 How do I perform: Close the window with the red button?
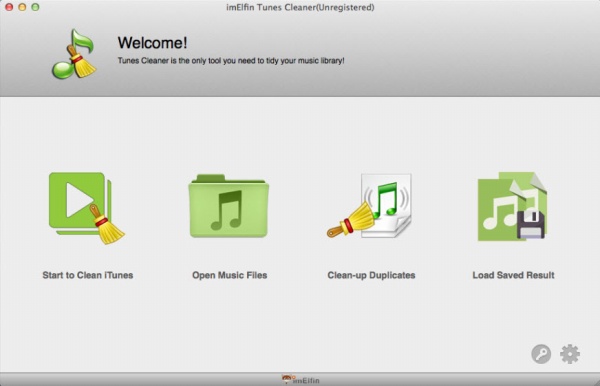pyautogui.click(x=9, y=7)
